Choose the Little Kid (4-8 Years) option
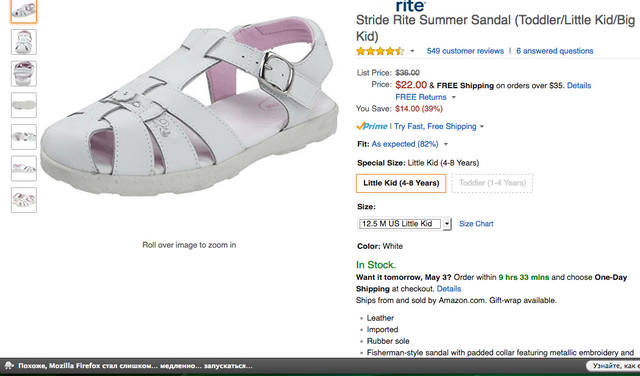 click(x=401, y=183)
